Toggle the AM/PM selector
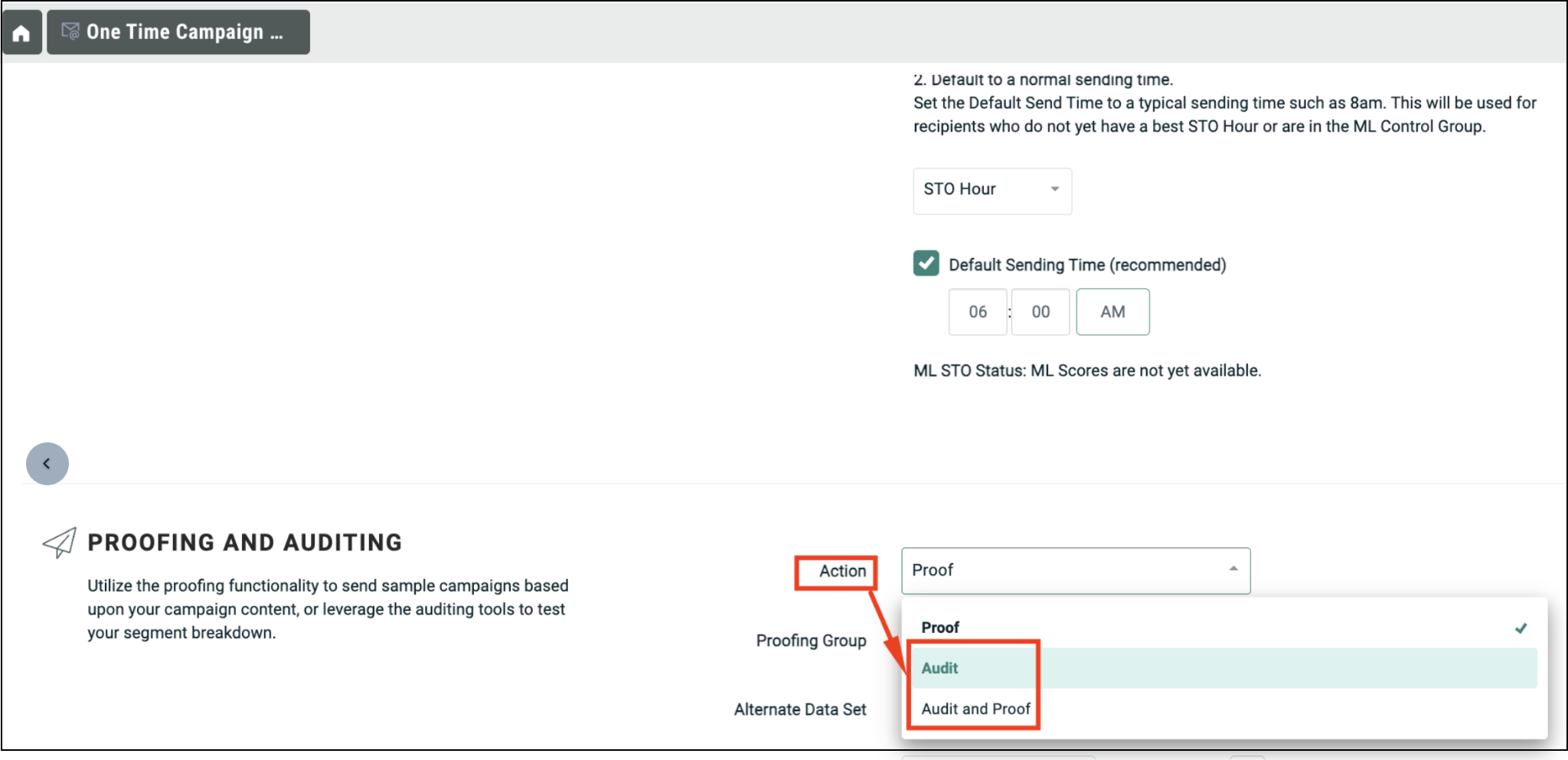The width and height of the screenshot is (1568, 760). tap(1112, 312)
